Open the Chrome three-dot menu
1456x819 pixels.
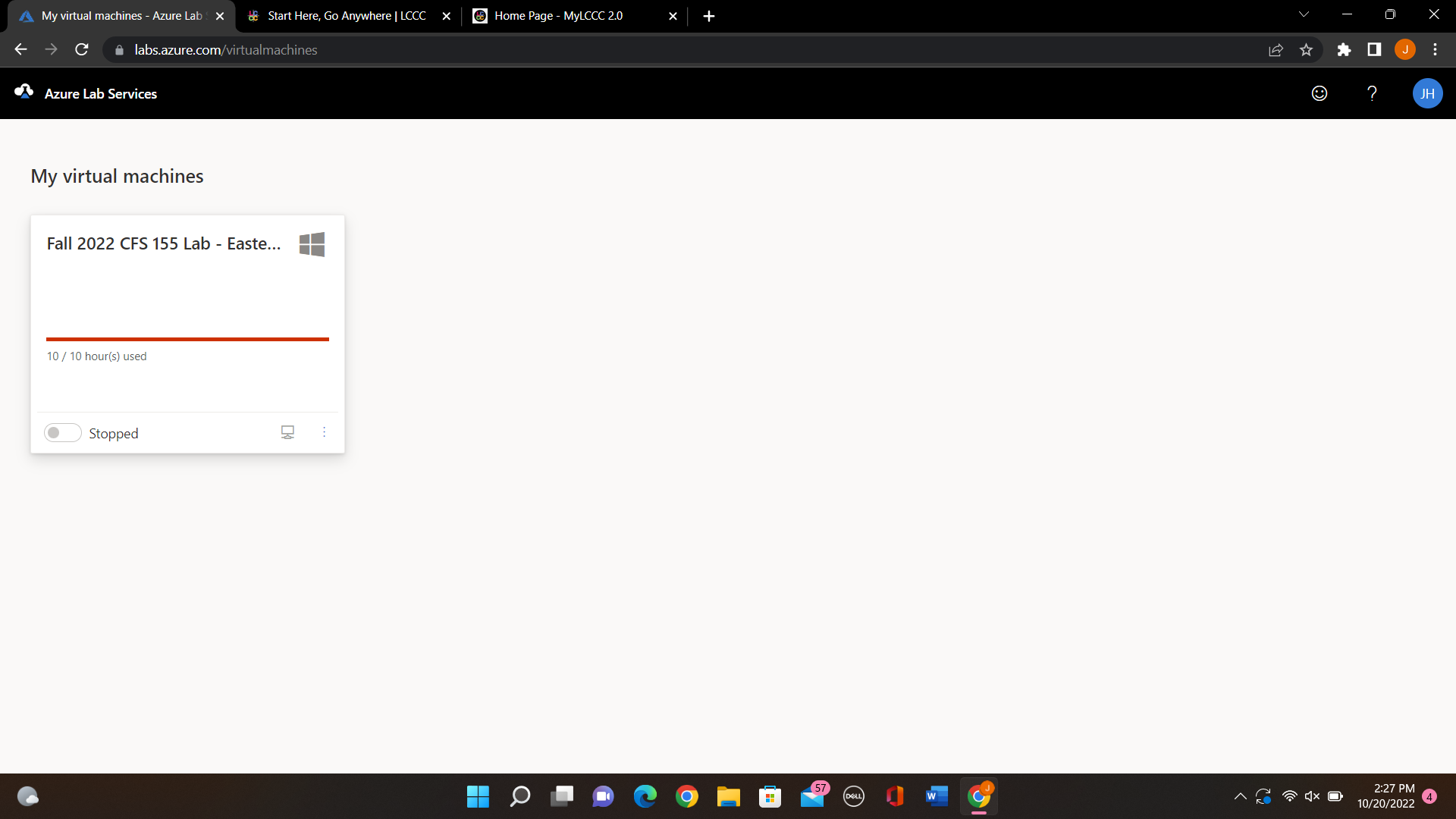click(1435, 49)
